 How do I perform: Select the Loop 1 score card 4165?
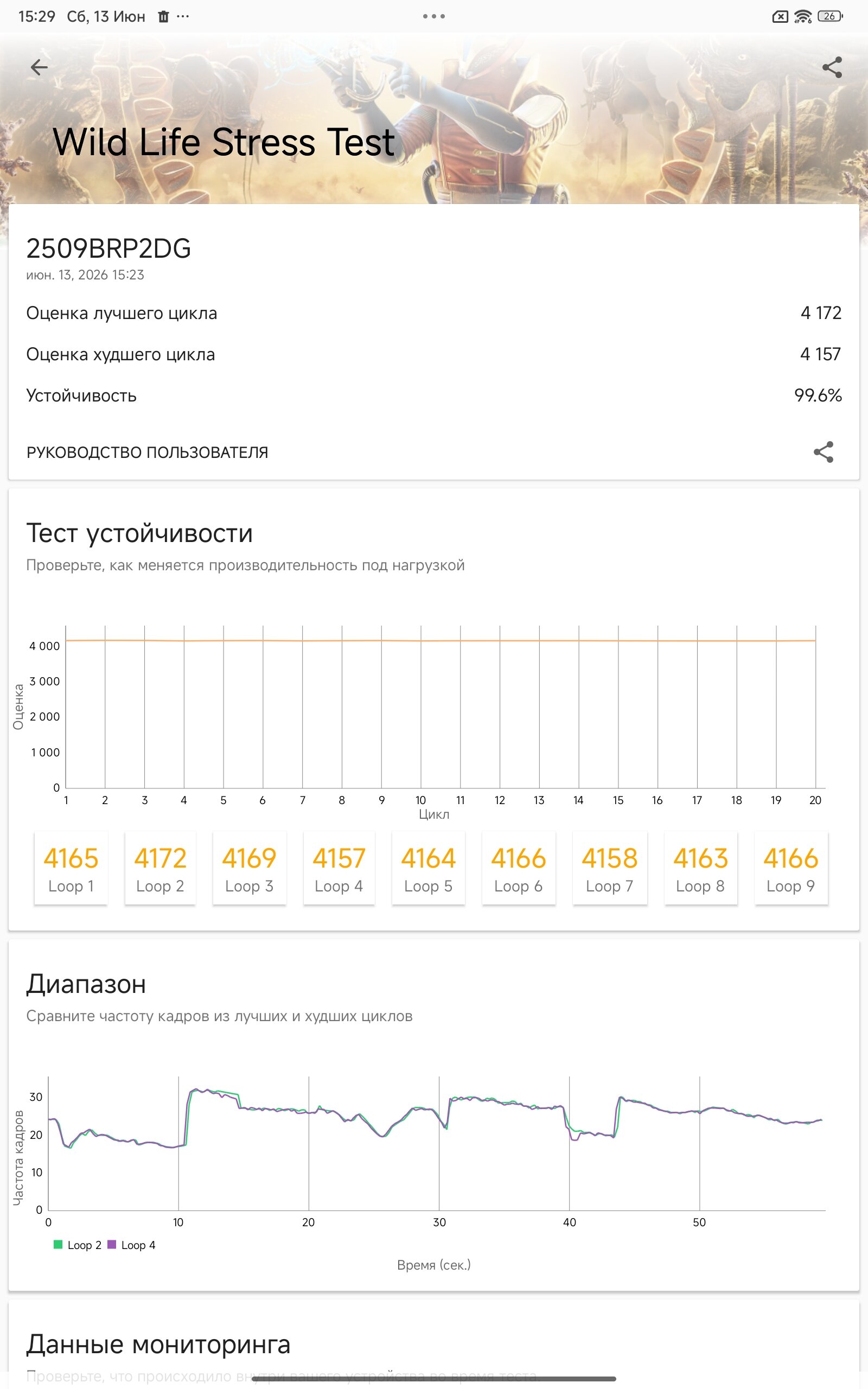[x=71, y=868]
